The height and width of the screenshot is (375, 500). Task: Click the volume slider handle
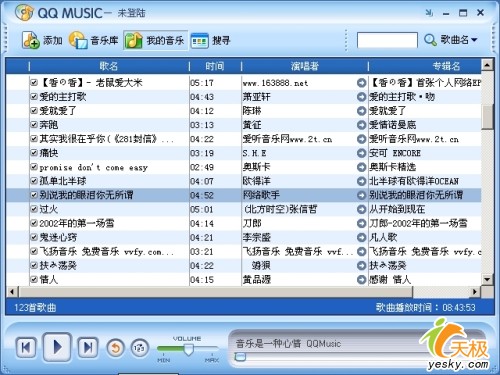[189, 349]
